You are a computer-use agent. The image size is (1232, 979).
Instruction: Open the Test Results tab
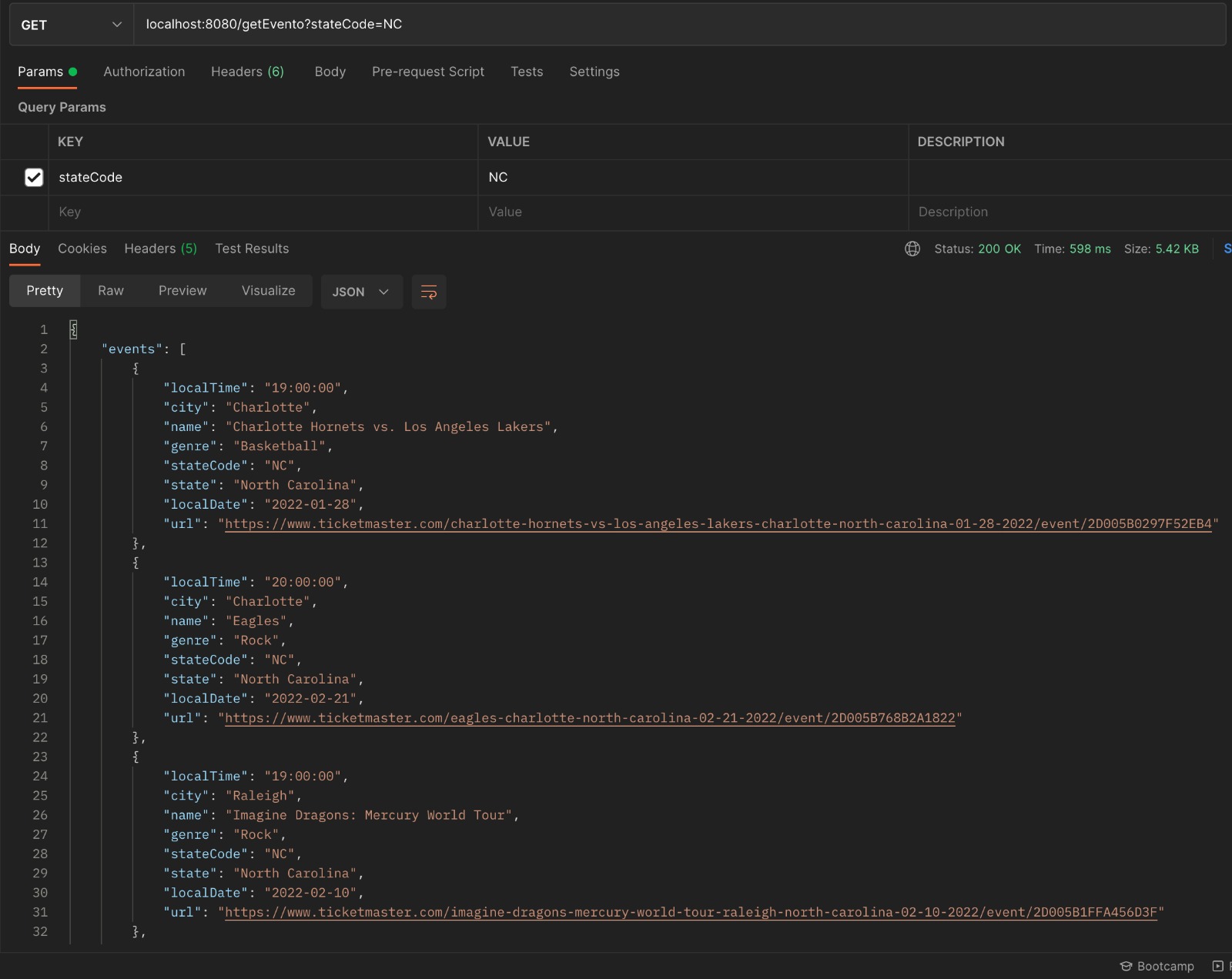point(252,249)
